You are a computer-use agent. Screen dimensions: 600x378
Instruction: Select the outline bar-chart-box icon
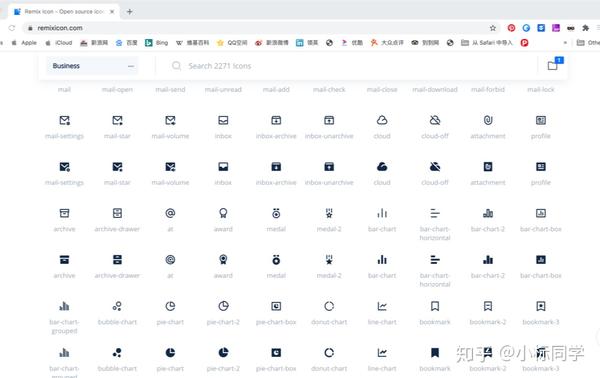541,213
